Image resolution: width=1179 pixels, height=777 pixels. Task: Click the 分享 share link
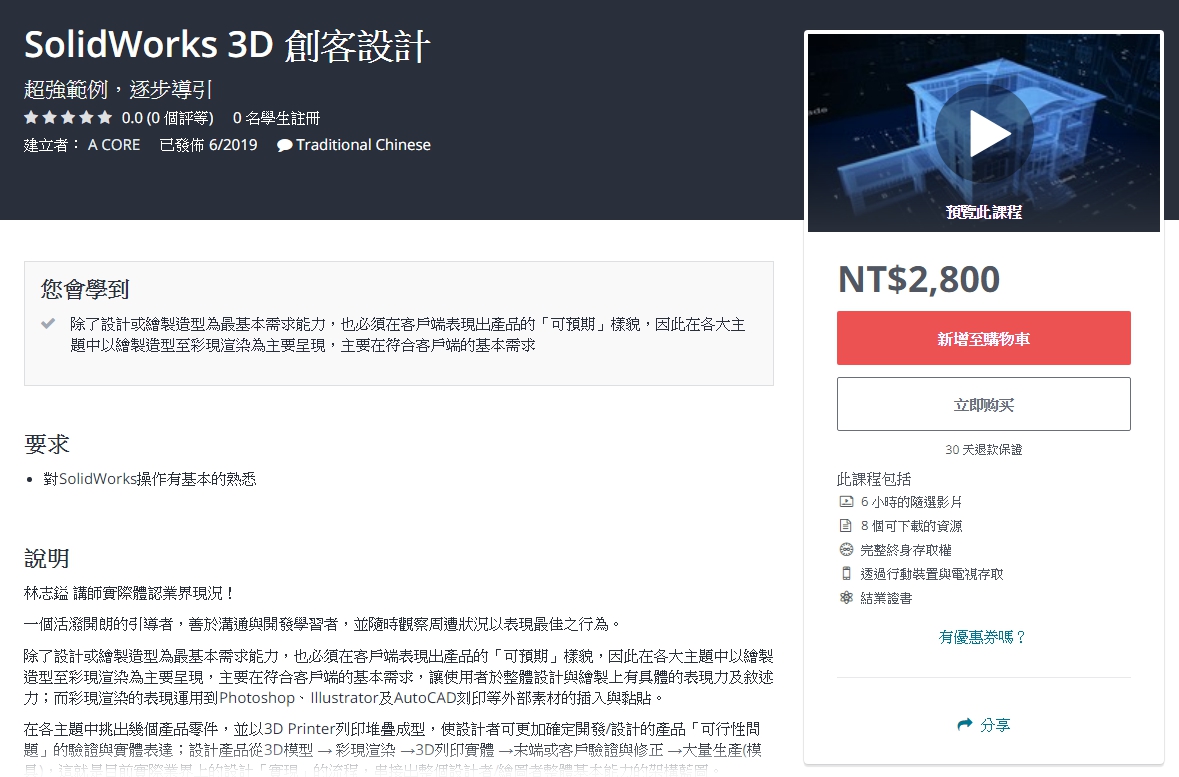click(x=995, y=724)
